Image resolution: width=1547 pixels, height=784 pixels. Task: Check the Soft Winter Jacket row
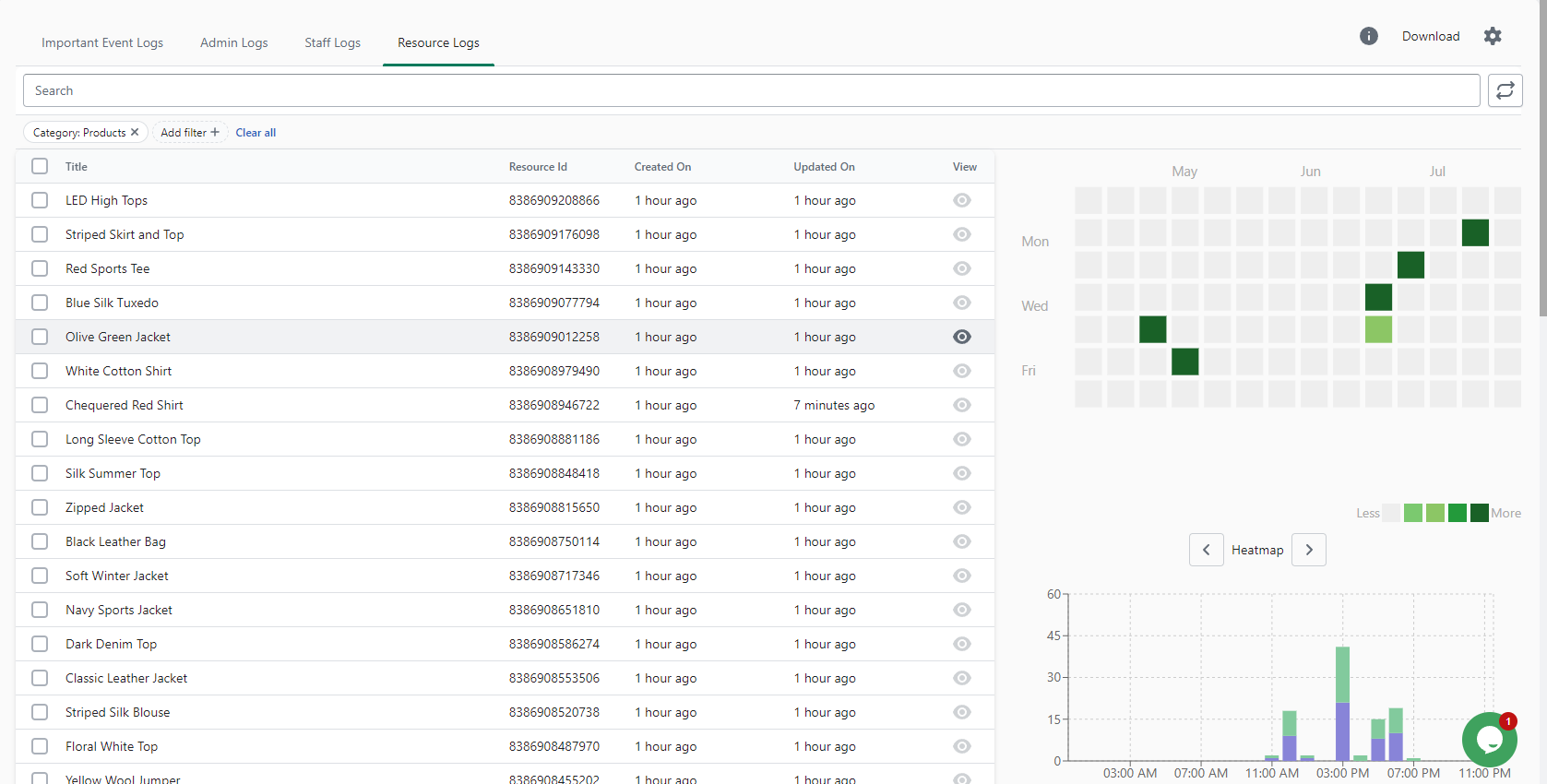(40, 576)
